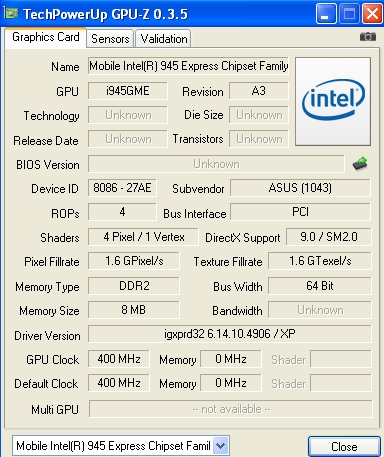Close the window with the red X
The height and width of the screenshot is (457, 384).
(x=372, y=14)
